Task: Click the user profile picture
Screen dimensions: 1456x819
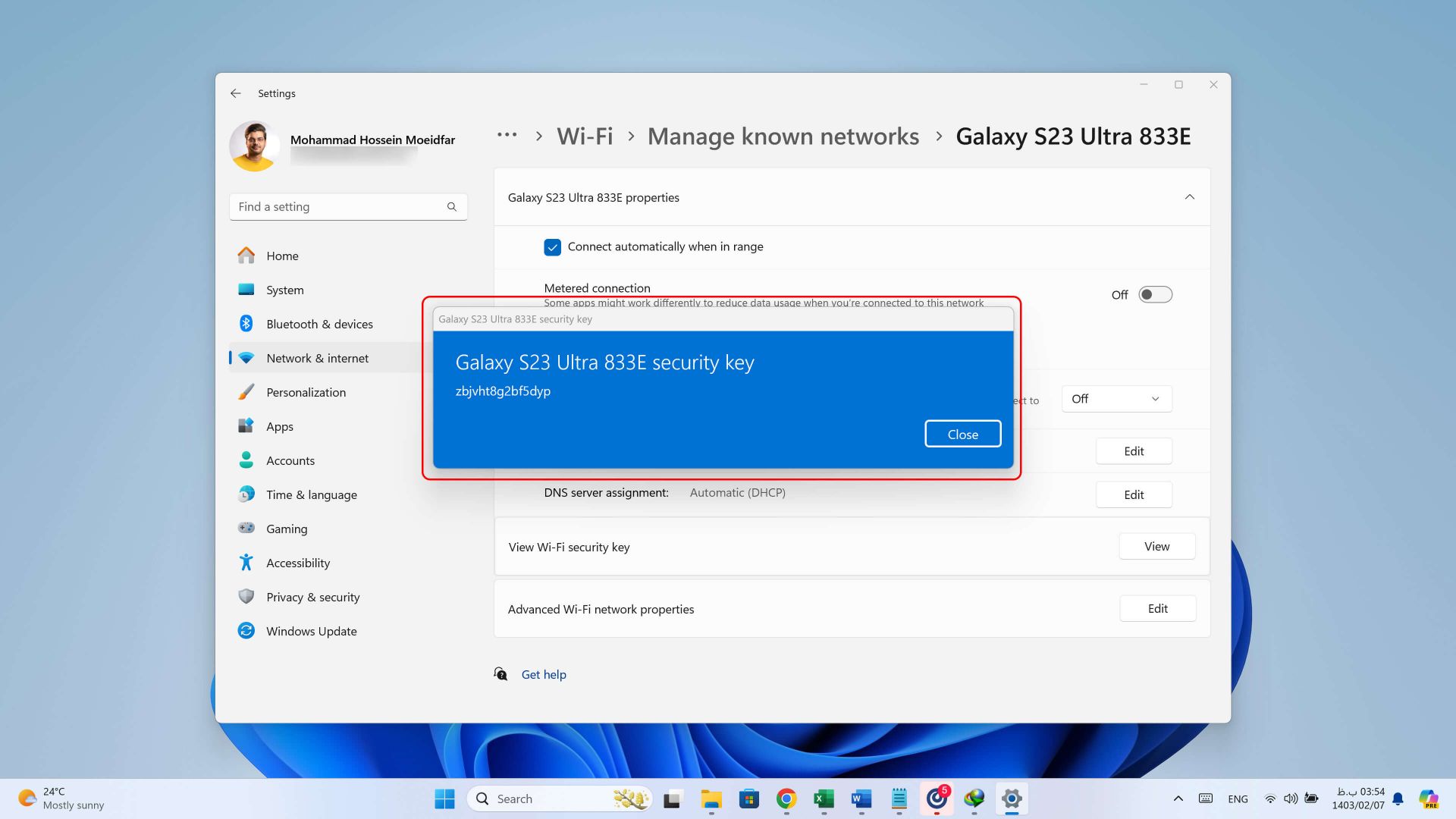Action: click(254, 146)
